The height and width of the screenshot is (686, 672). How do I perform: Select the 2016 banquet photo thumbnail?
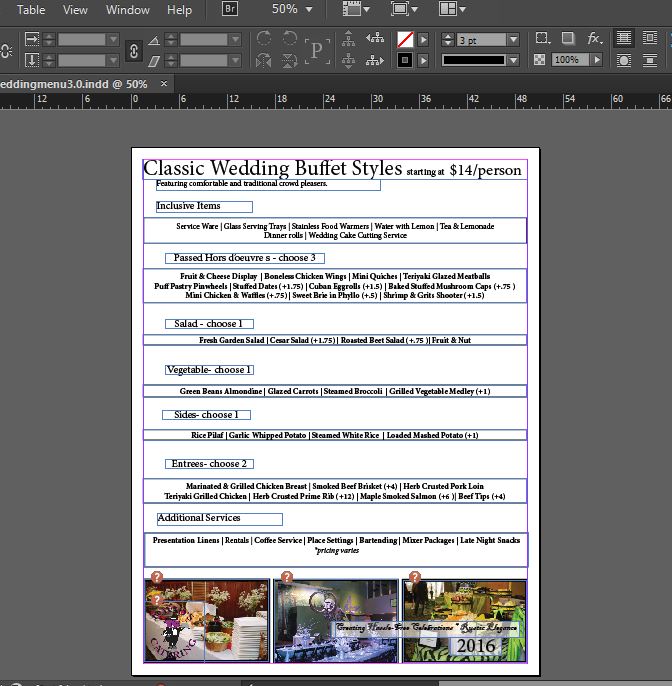click(x=464, y=621)
